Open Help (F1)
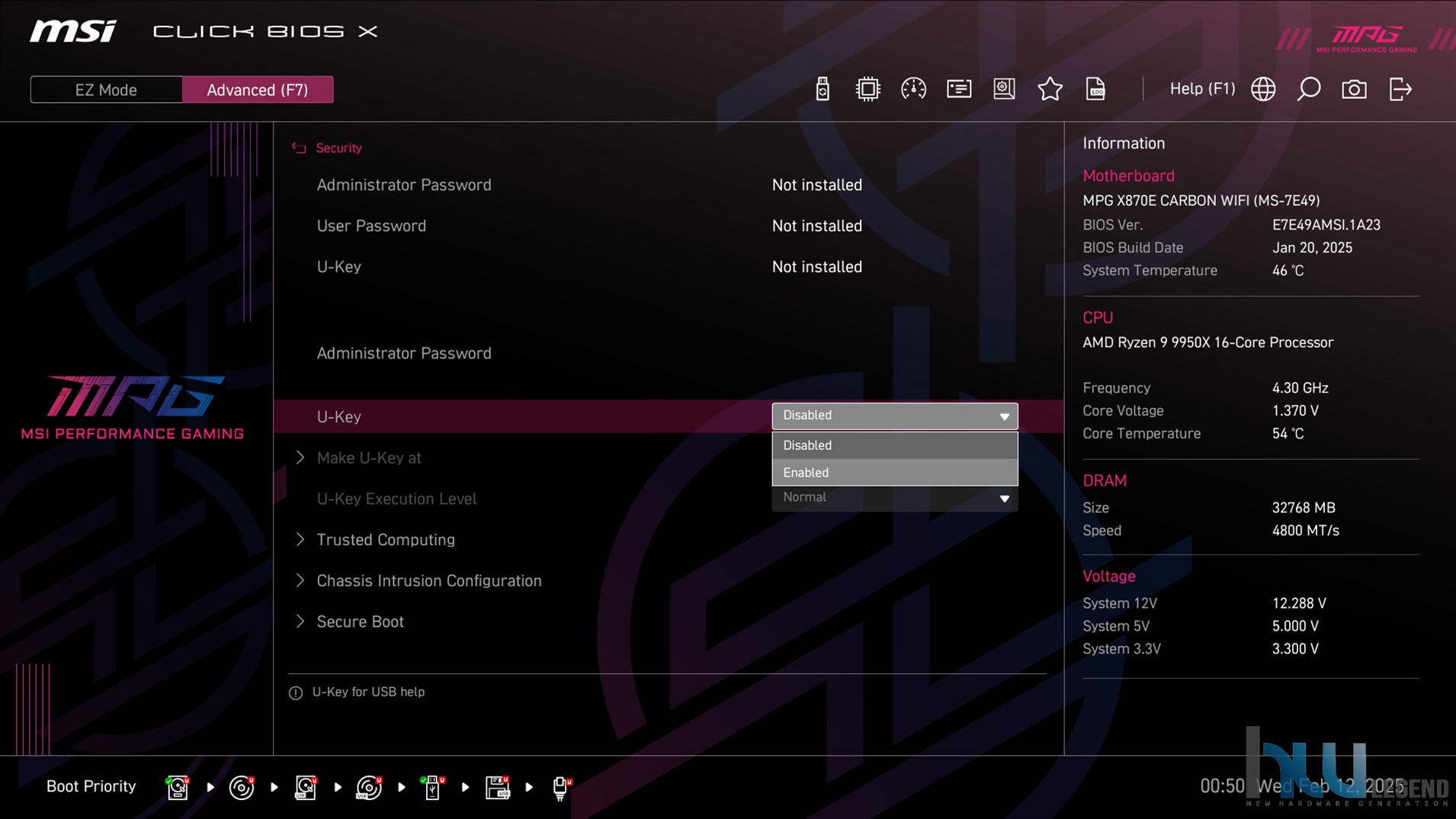Image resolution: width=1456 pixels, height=819 pixels. (1202, 89)
